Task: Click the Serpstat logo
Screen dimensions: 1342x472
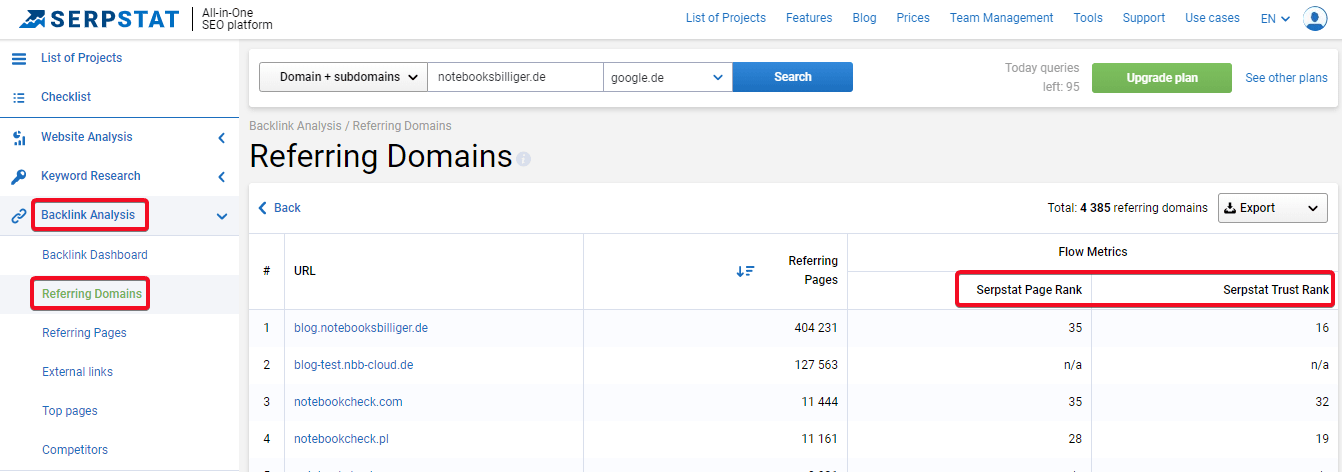Action: (x=101, y=18)
